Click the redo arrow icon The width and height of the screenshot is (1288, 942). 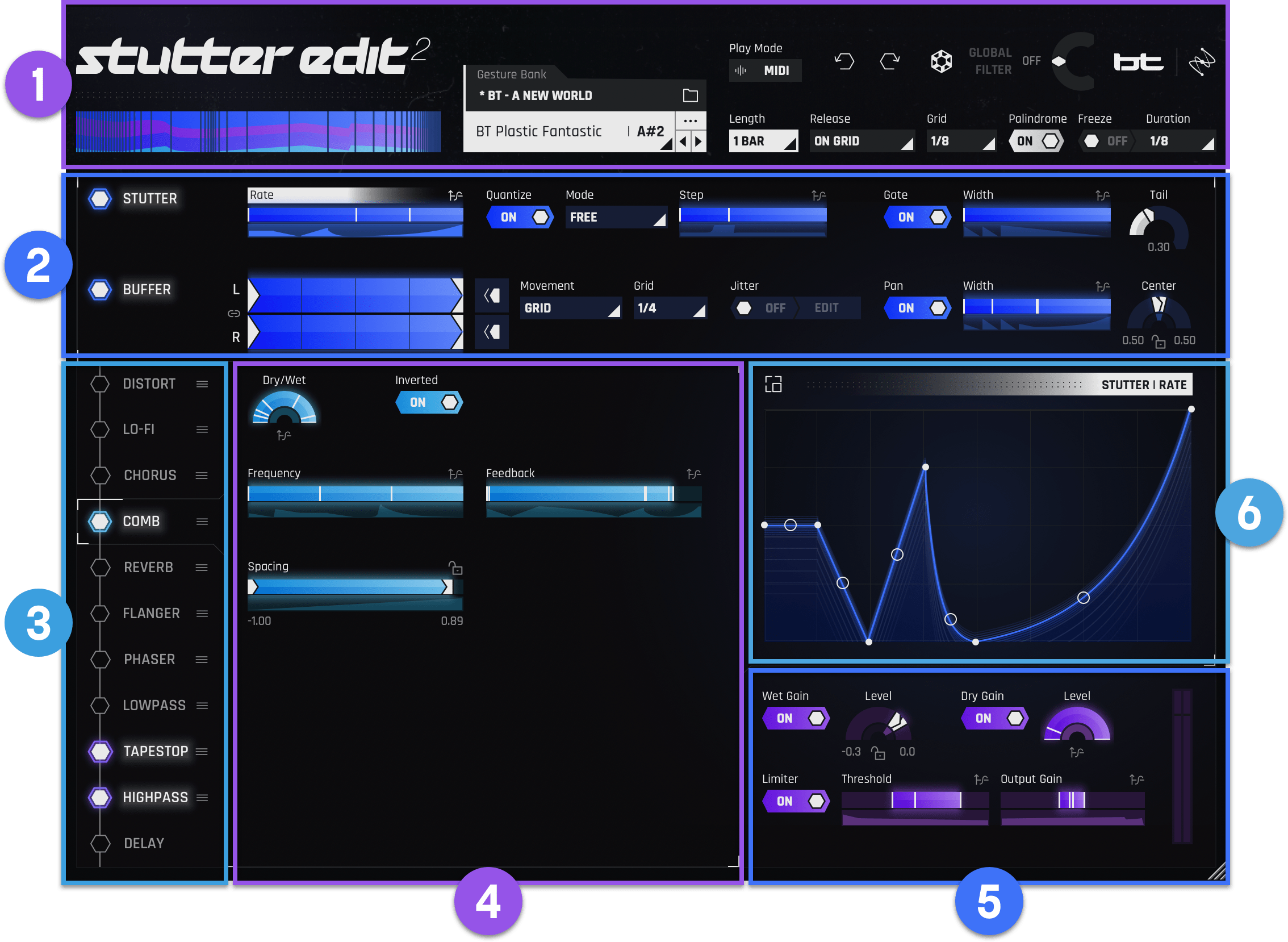(890, 60)
